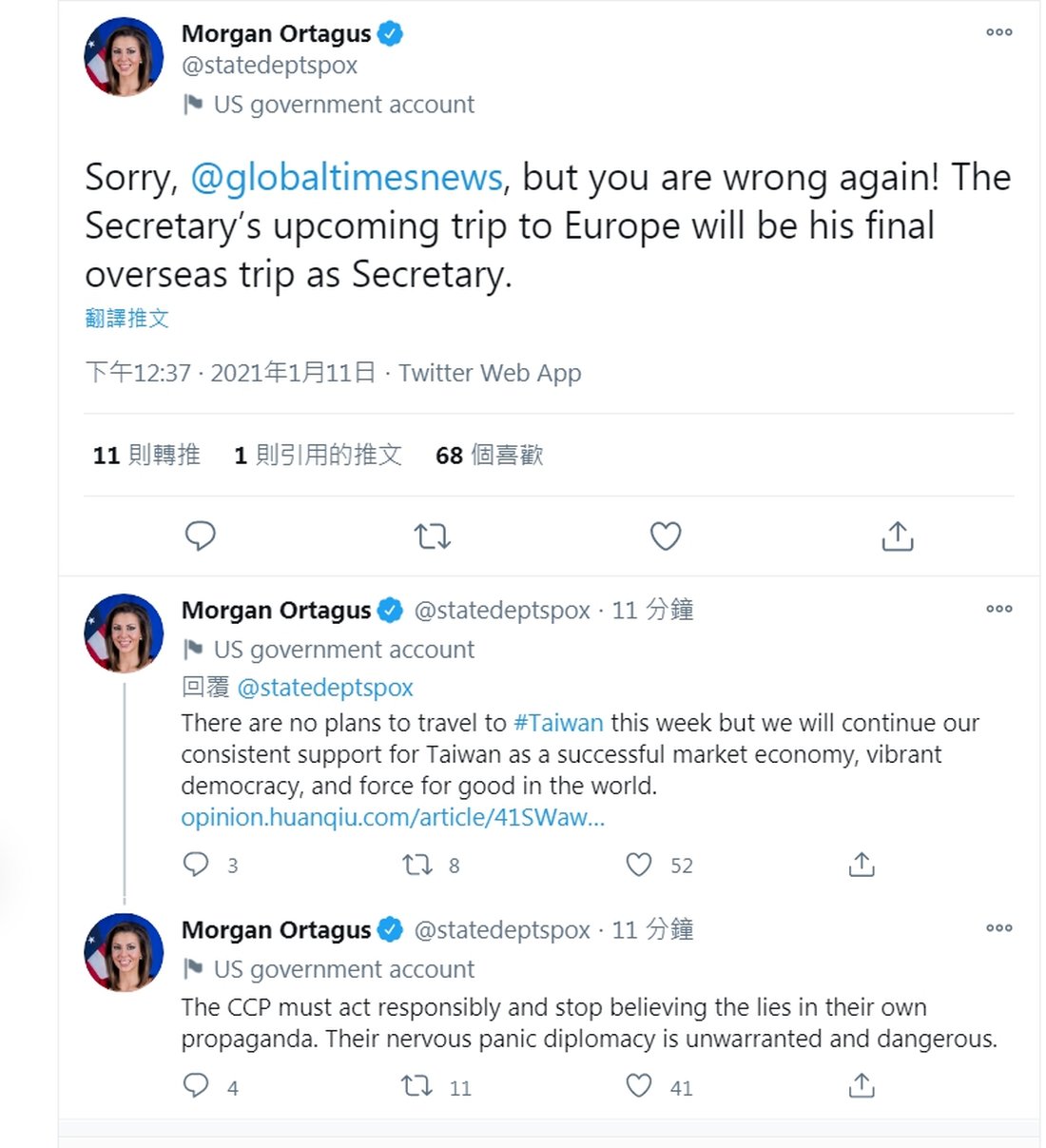1046x1148 pixels.
Task: Reply to the Taiwan travel tweet
Action: [196, 865]
